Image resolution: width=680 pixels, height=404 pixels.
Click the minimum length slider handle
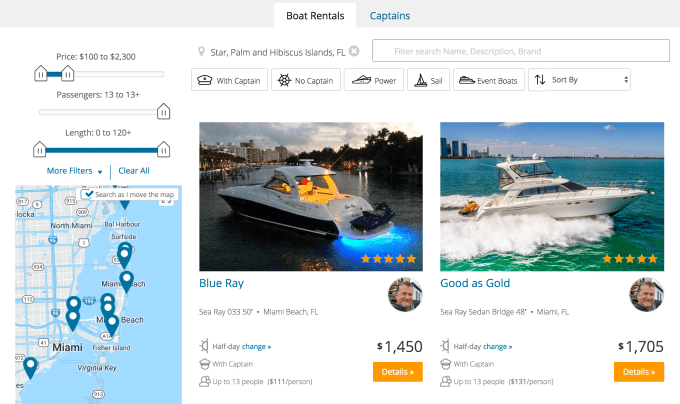(39, 150)
